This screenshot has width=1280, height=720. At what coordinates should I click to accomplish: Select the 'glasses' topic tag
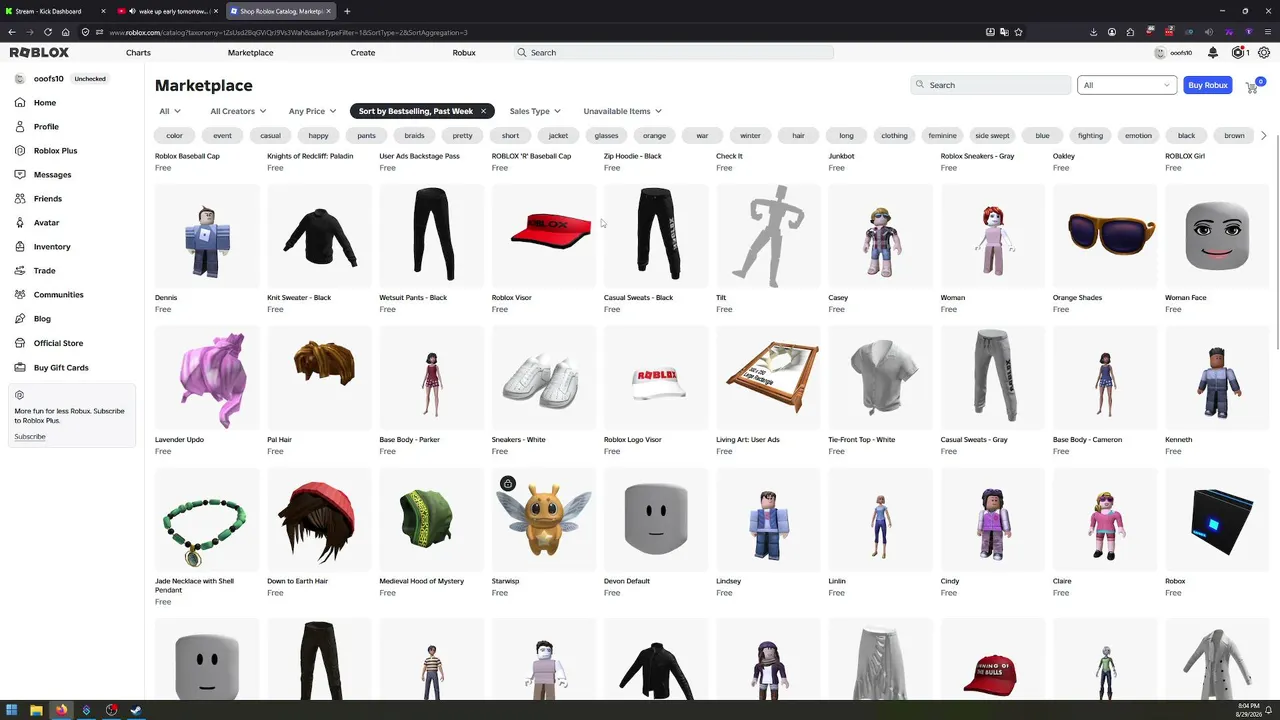(606, 135)
